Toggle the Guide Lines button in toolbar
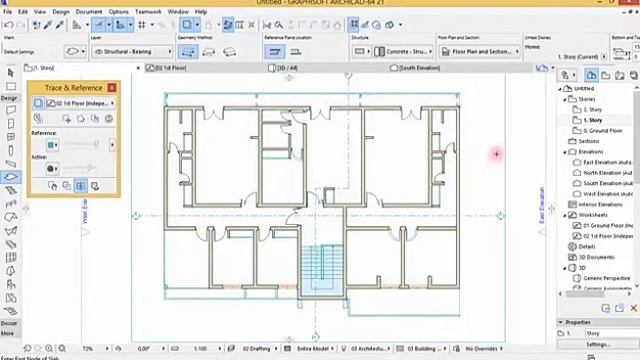Viewport: 640px width, 360px height. [x=99, y=25]
